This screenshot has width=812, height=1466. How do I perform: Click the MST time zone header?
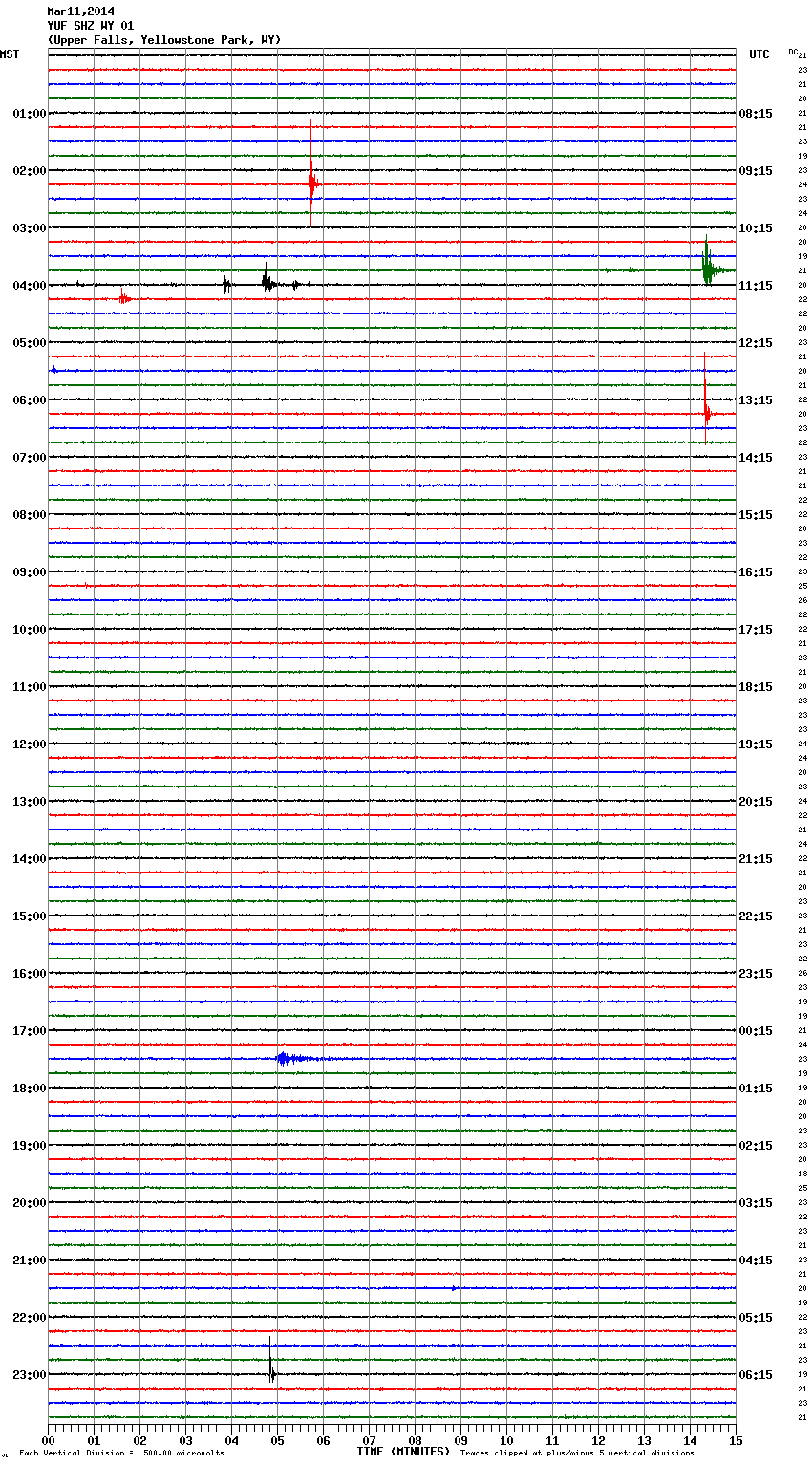10,54
